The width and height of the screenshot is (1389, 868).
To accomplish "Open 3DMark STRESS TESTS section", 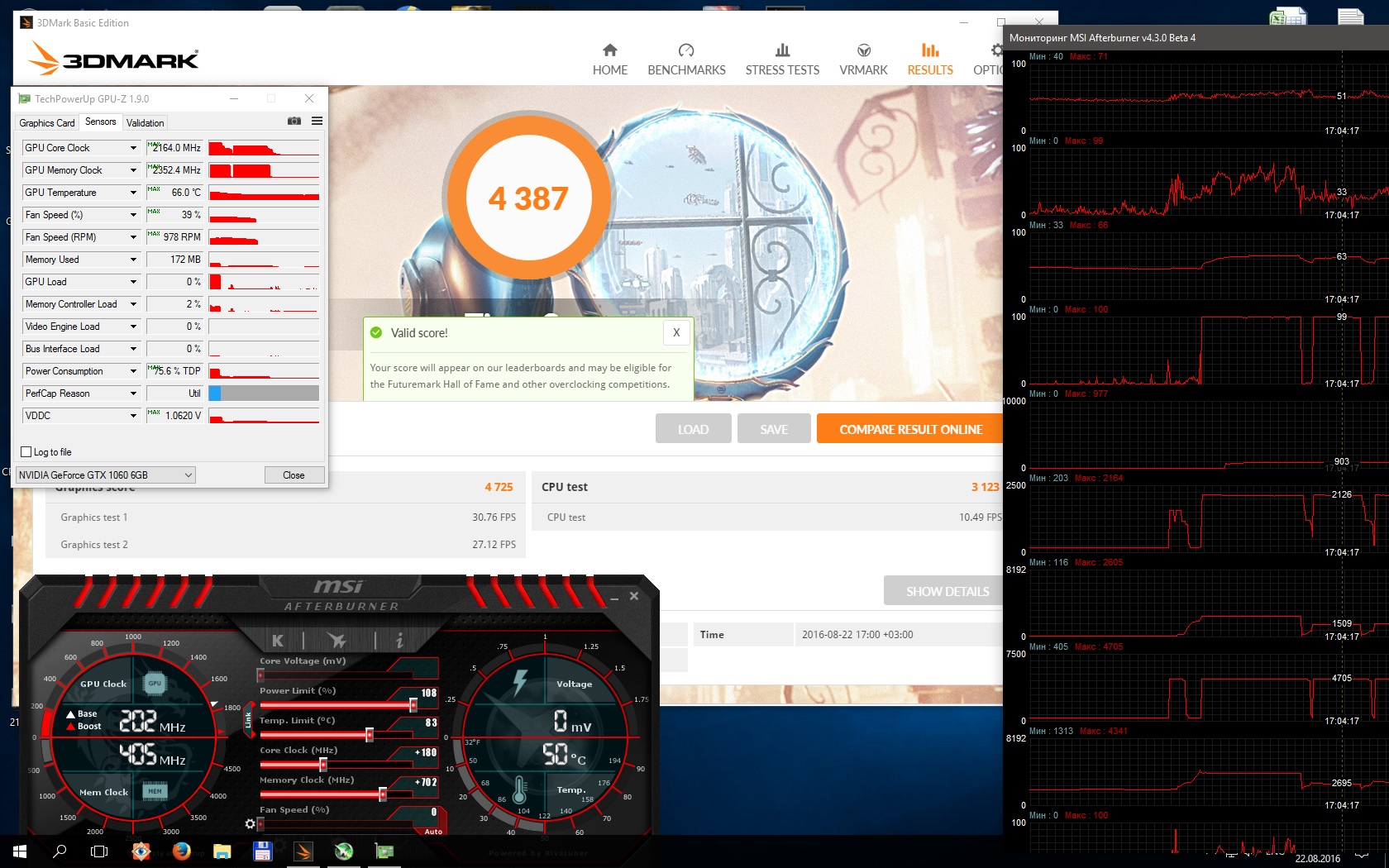I will 782,60.
